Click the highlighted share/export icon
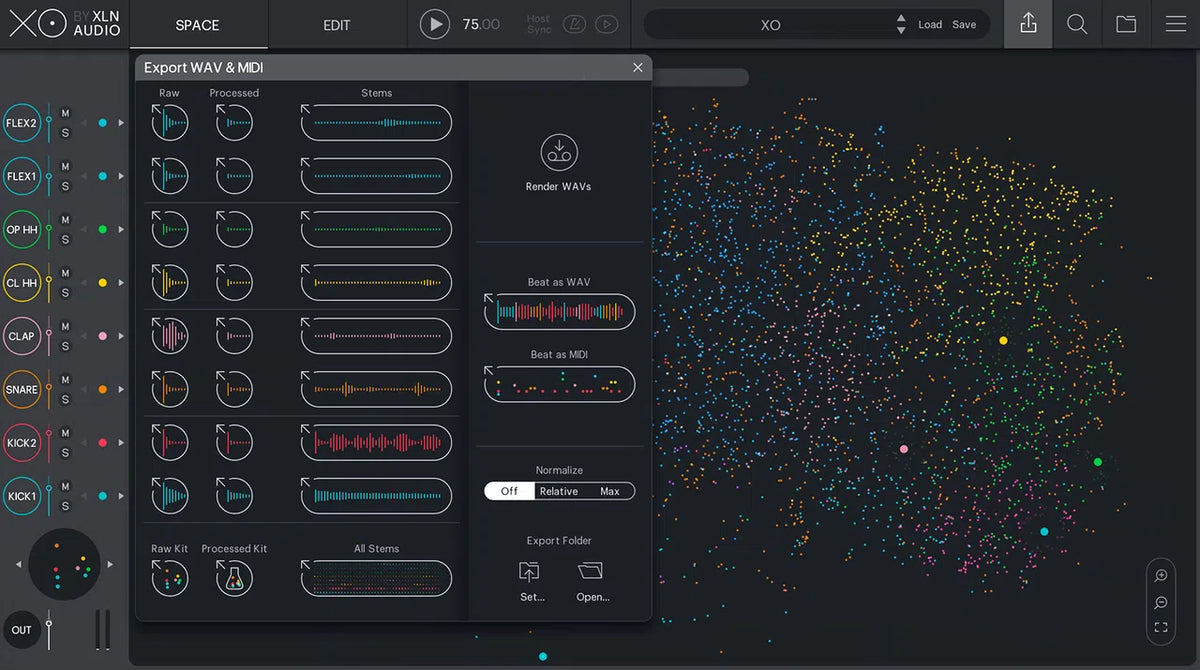This screenshot has height=670, width=1200. click(x=1028, y=23)
